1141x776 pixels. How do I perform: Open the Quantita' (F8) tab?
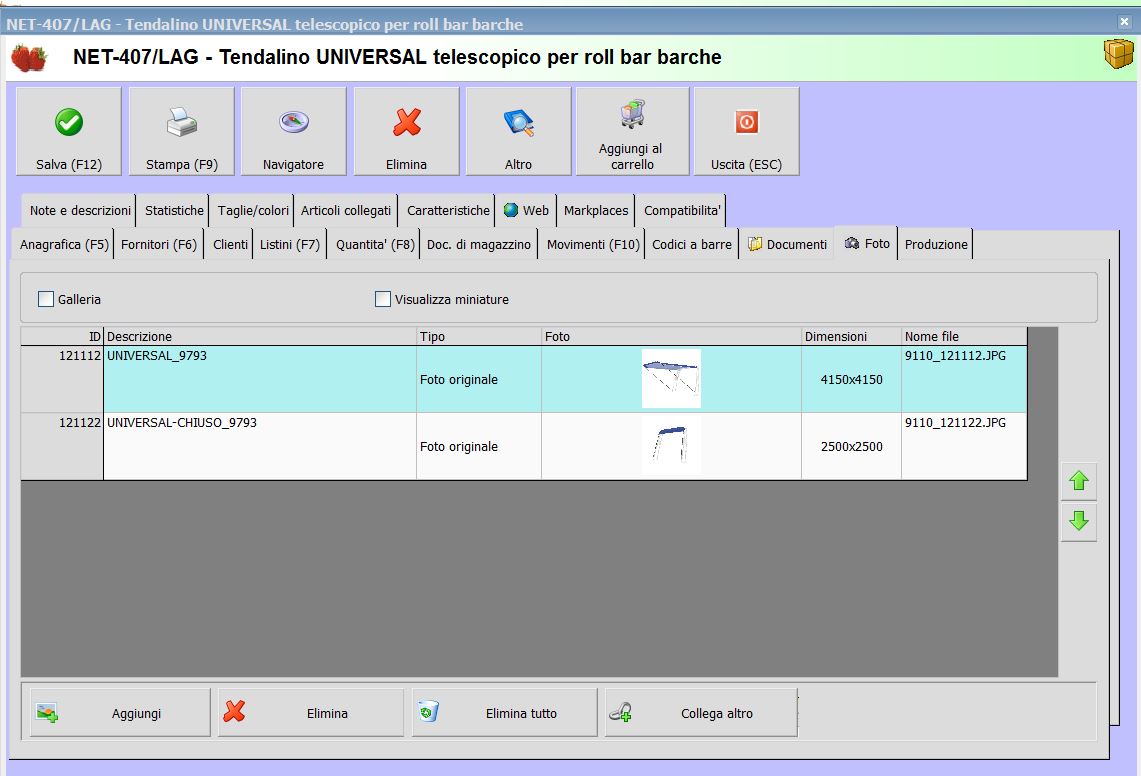coord(375,245)
